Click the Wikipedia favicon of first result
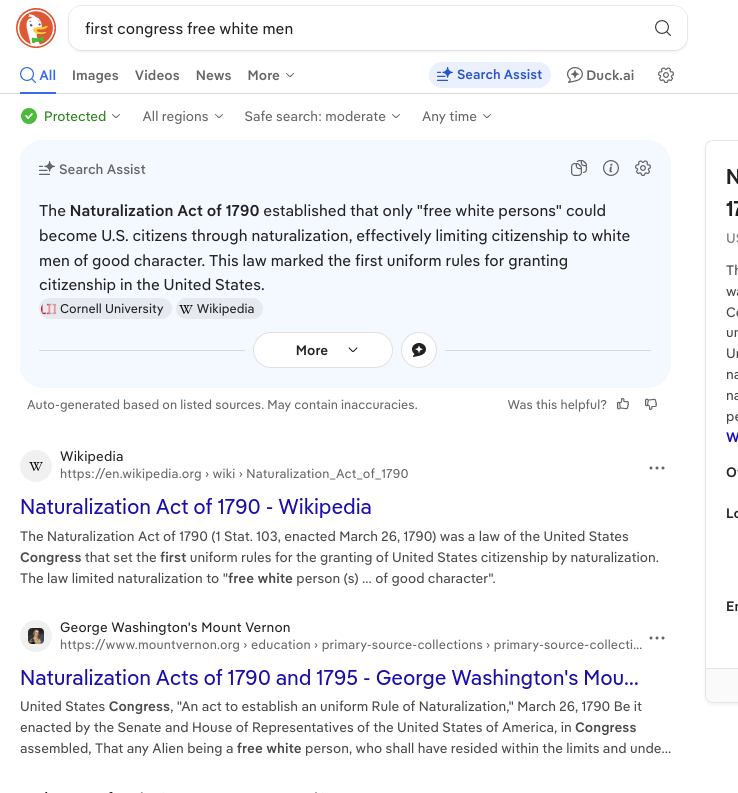The width and height of the screenshot is (738, 793). tap(36, 466)
